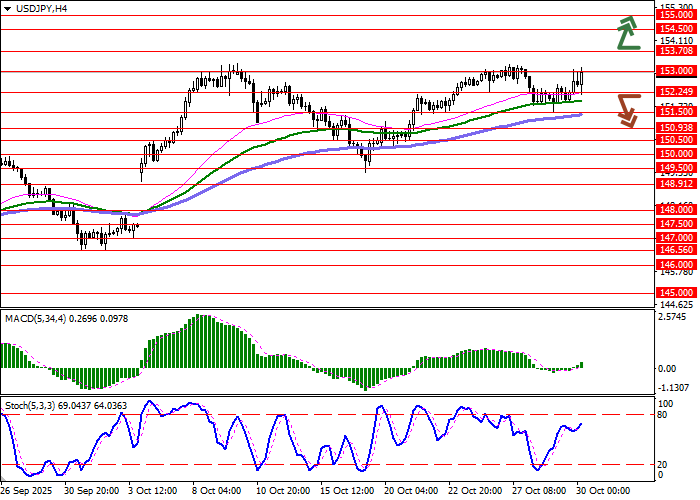Select the 152.249 price level tag

point(677,92)
